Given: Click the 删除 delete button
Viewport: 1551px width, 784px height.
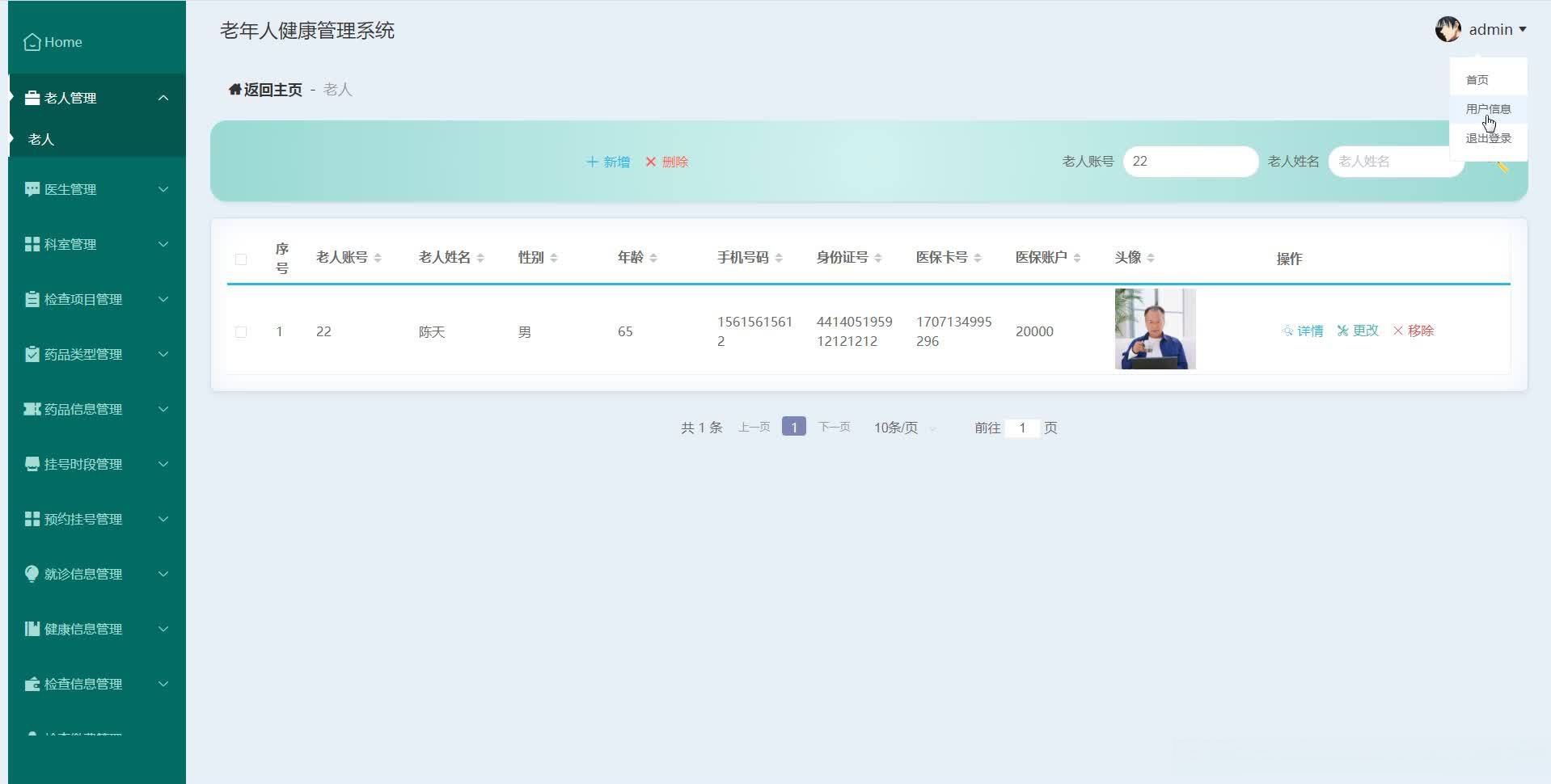Looking at the screenshot, I should (x=667, y=162).
